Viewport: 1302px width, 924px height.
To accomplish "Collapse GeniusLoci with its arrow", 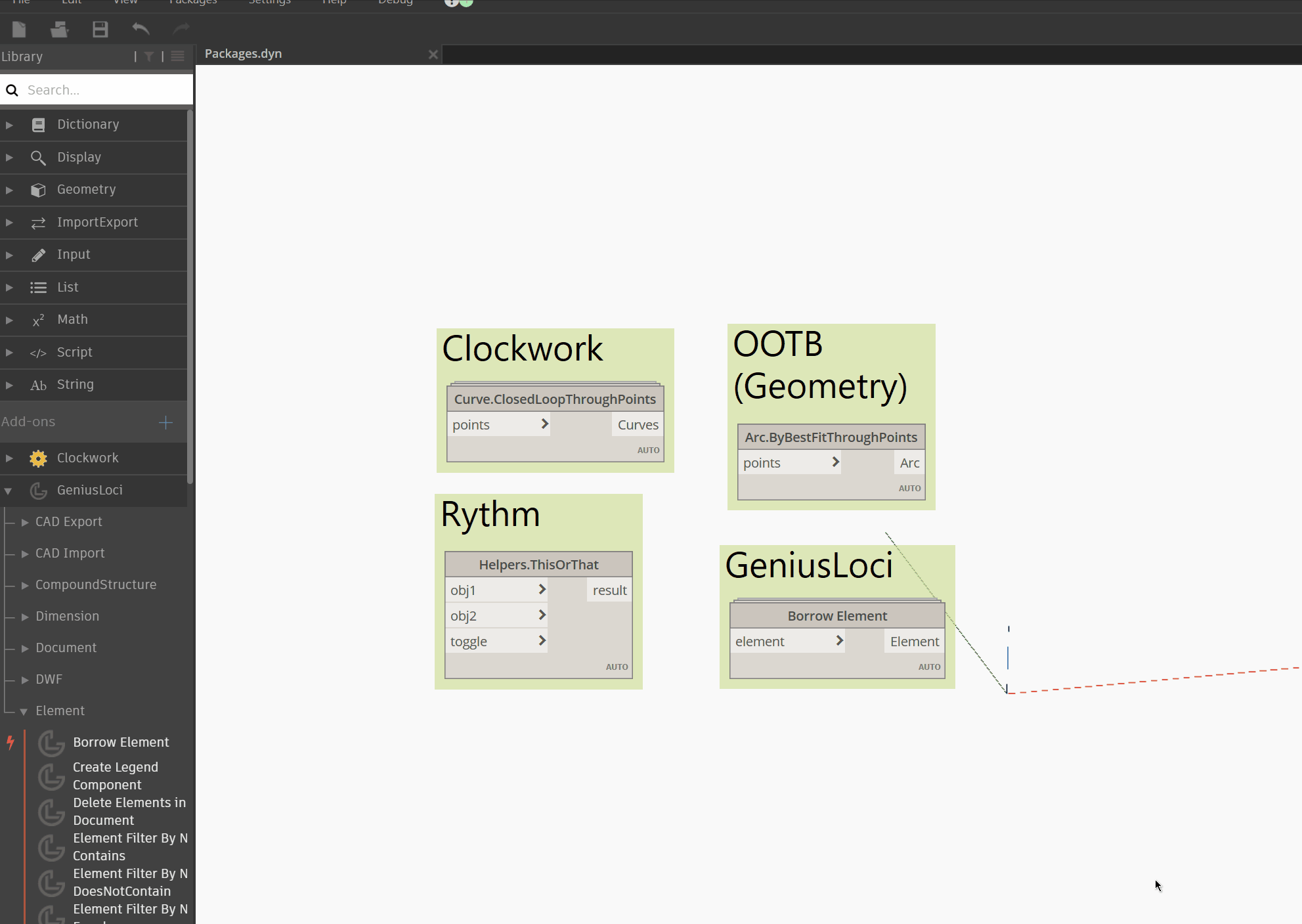I will pos(9,491).
